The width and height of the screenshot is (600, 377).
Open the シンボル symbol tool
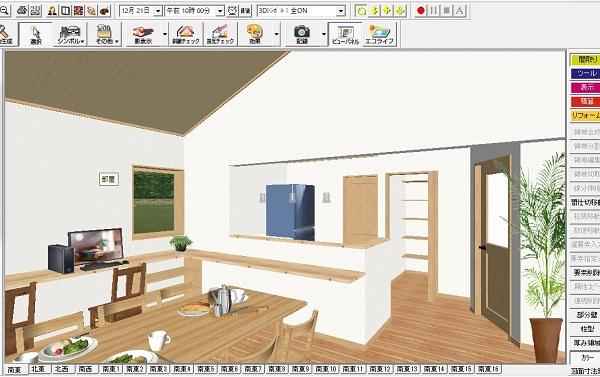71,34
